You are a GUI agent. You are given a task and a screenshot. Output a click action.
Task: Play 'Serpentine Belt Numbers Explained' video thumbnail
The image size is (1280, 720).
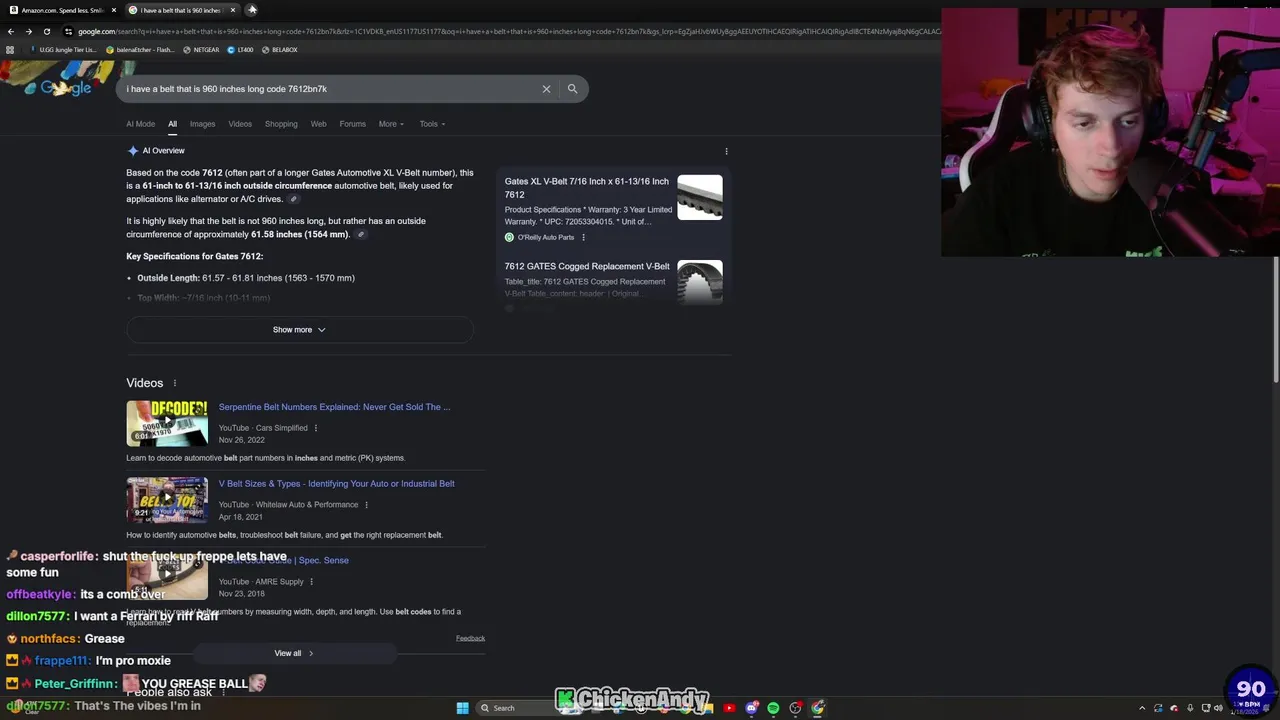click(167, 422)
